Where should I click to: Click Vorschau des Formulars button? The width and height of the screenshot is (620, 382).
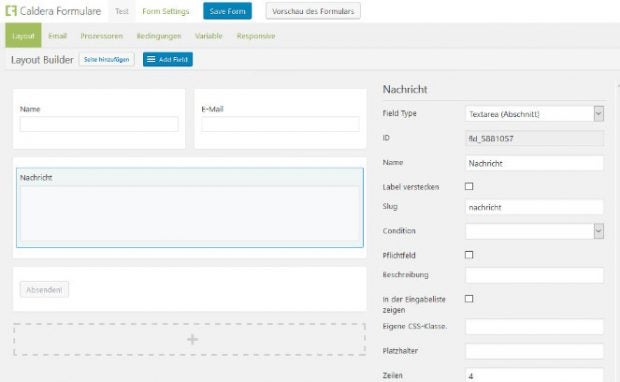point(313,11)
